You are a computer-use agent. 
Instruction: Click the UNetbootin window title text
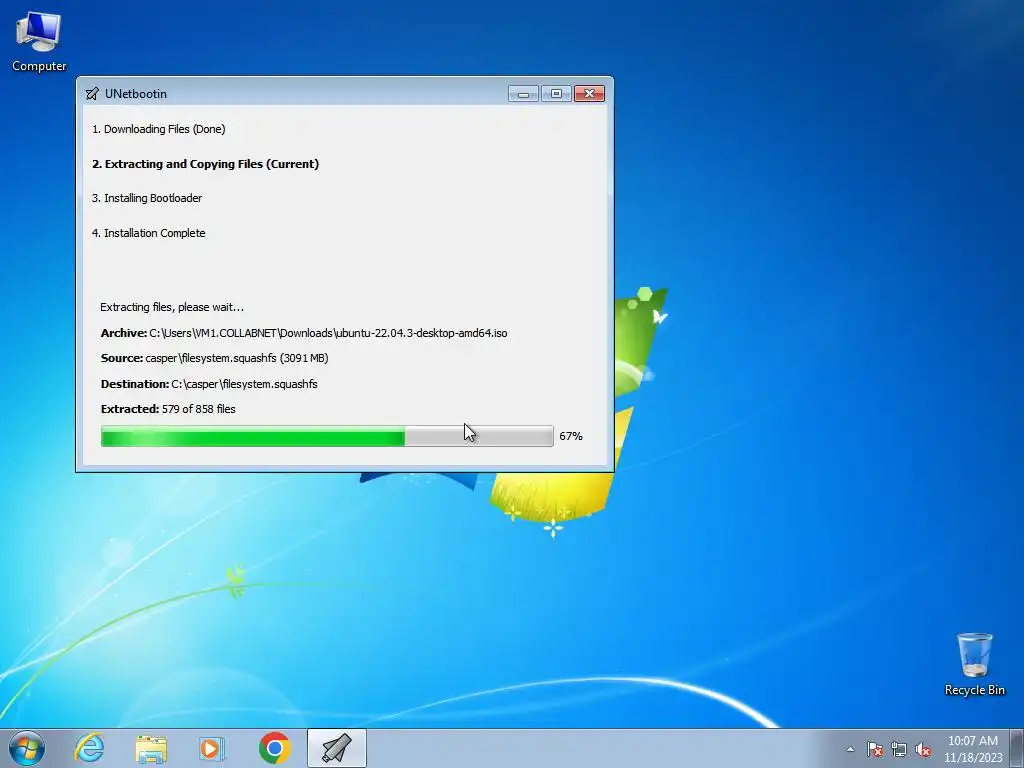pos(136,94)
